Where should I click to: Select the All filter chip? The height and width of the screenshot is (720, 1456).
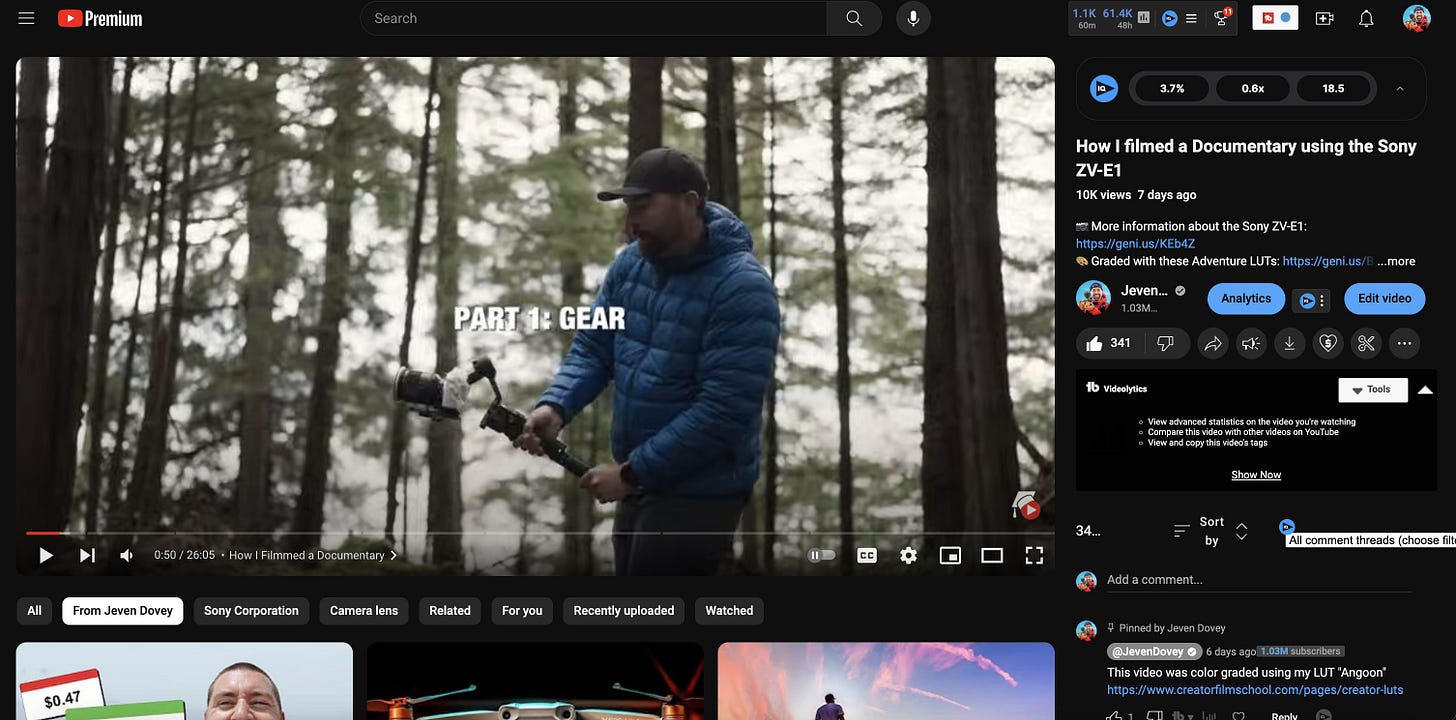tap(35, 611)
